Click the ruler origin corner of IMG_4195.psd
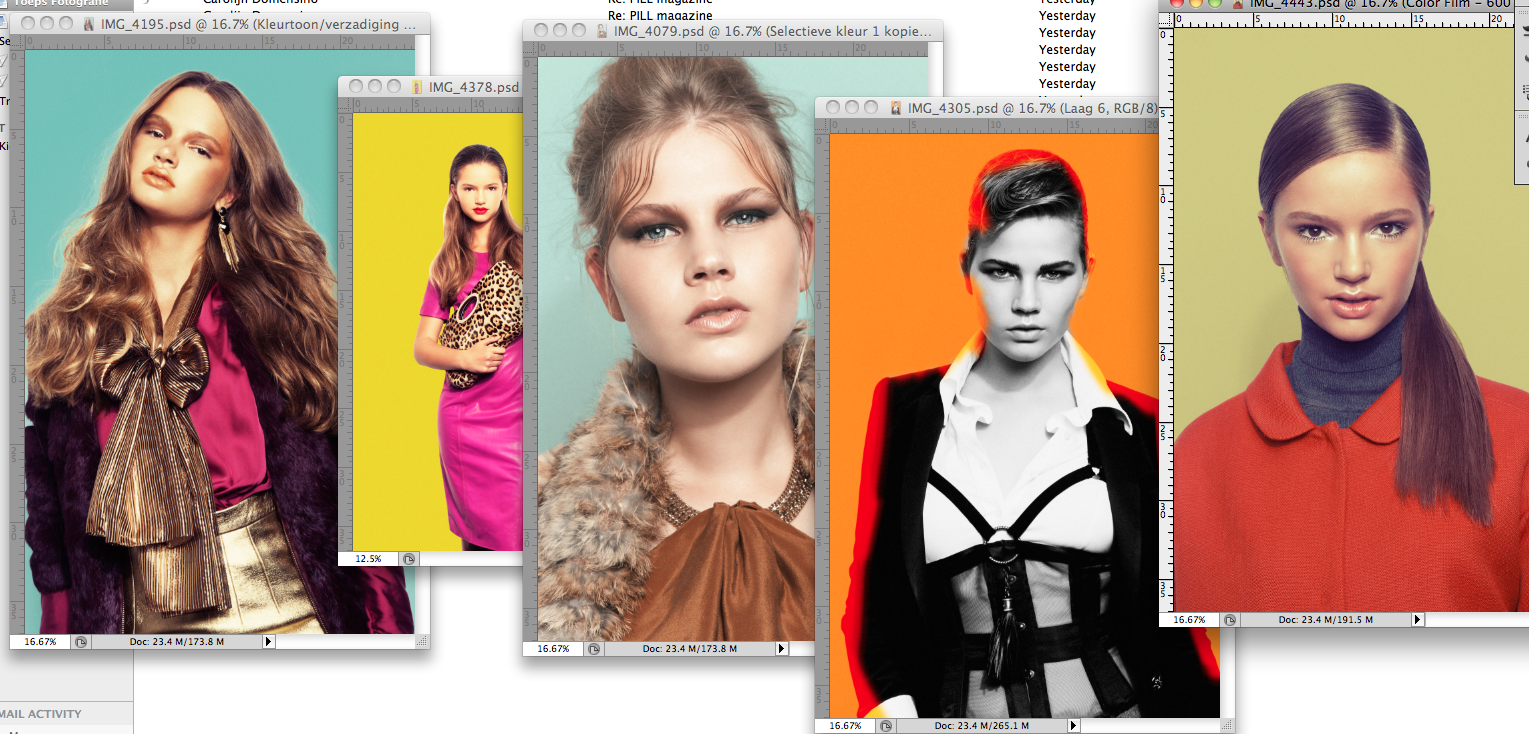 pyautogui.click(x=18, y=43)
